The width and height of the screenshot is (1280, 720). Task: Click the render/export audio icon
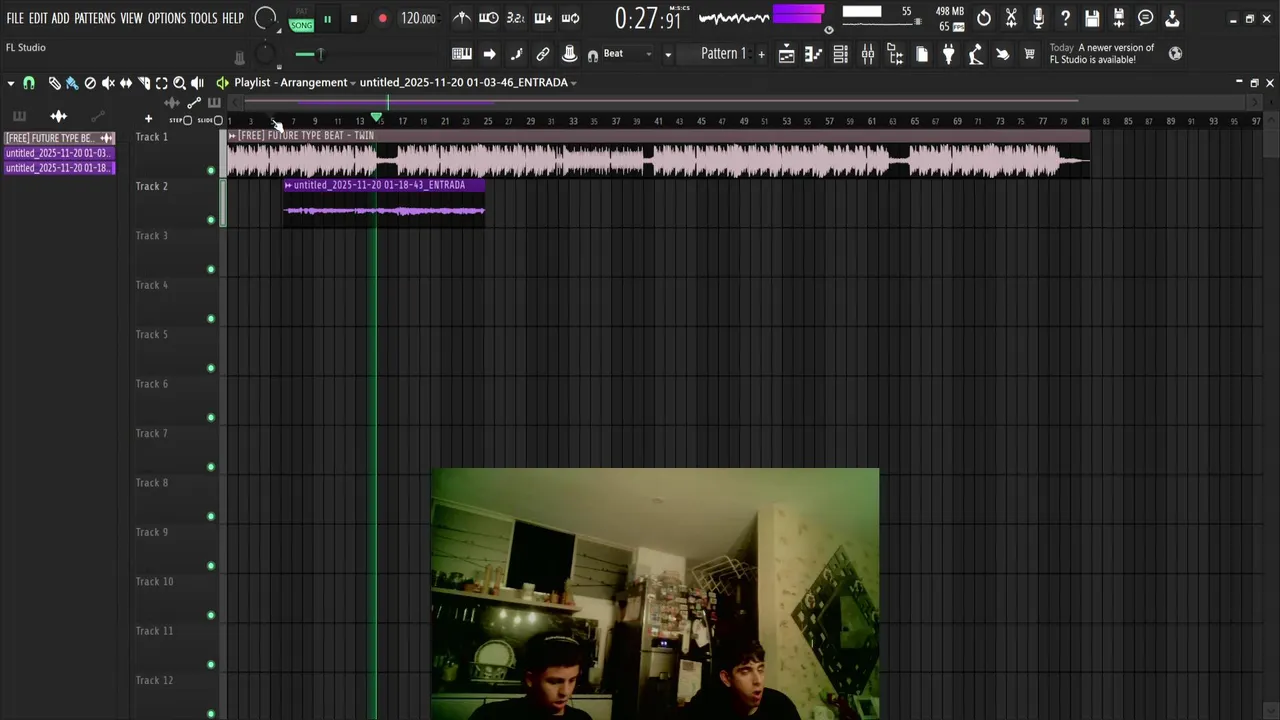tap(1119, 18)
